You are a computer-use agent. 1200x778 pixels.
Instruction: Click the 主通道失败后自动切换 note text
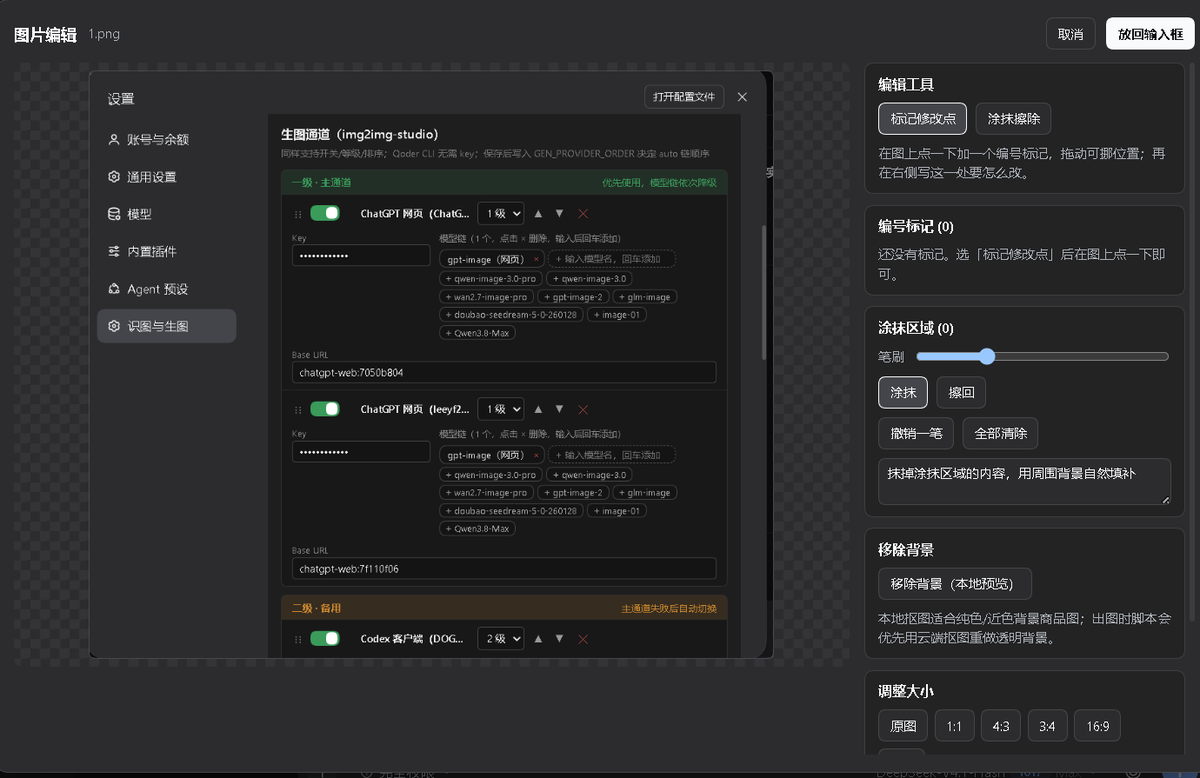669,608
